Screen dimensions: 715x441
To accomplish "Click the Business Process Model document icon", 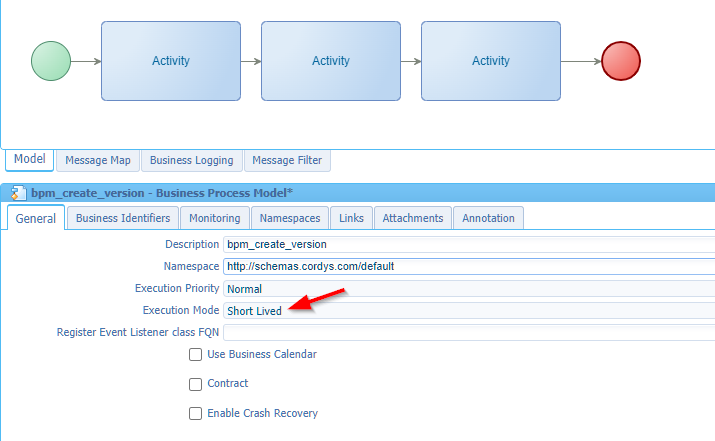I will (x=18, y=193).
